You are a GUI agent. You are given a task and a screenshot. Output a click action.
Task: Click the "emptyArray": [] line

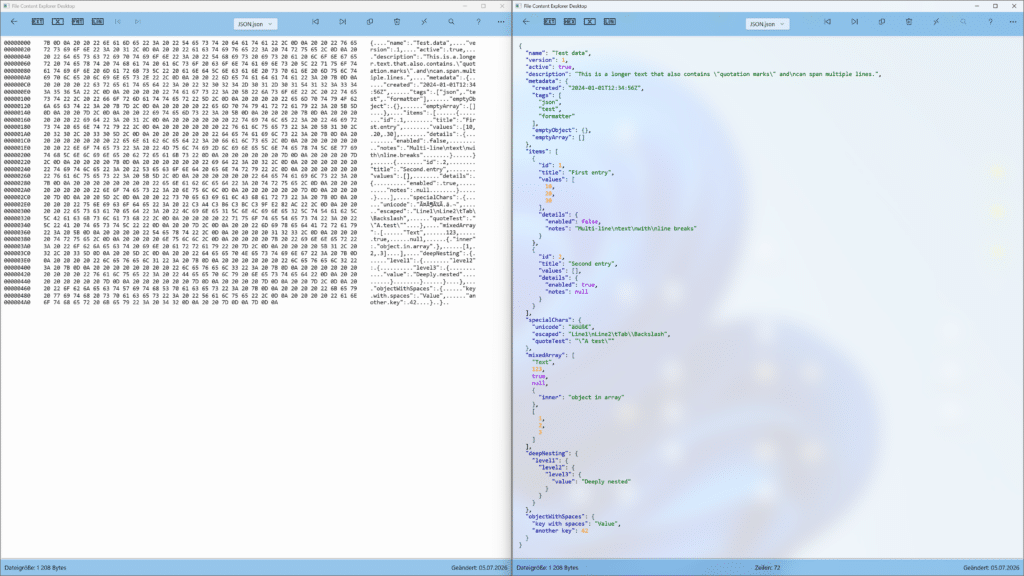[558, 137]
